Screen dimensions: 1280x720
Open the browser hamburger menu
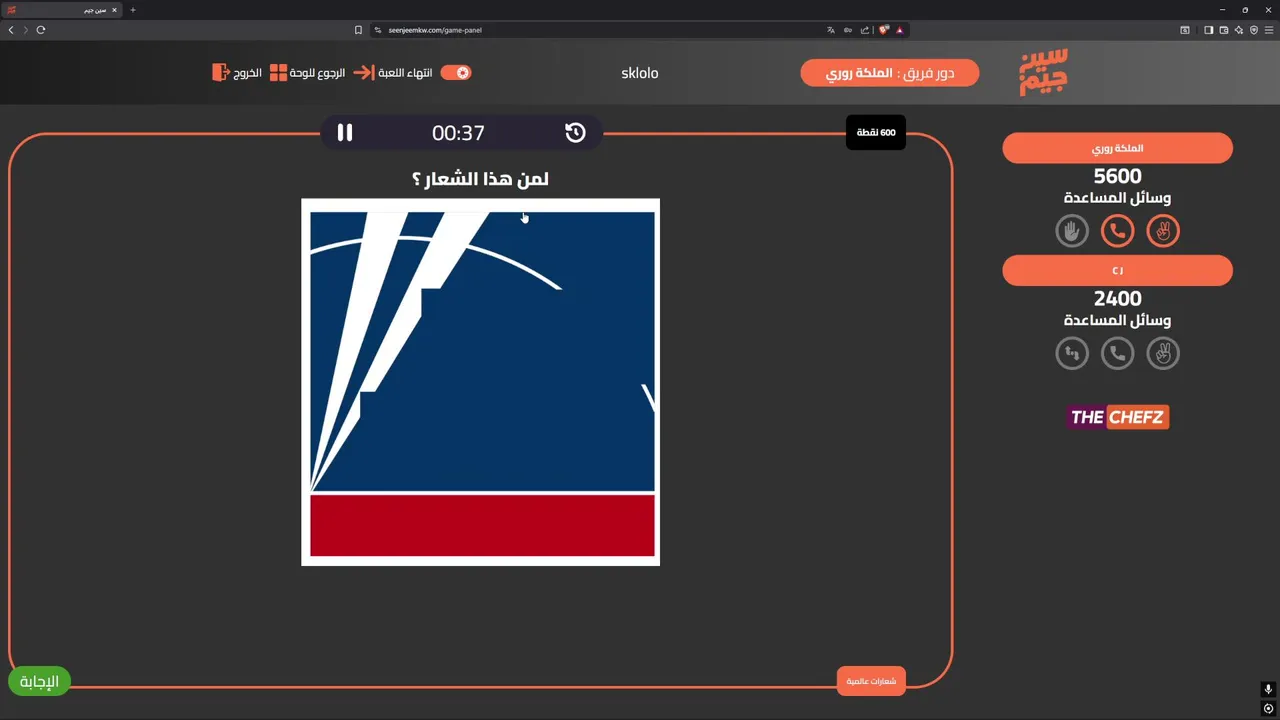click(1269, 30)
